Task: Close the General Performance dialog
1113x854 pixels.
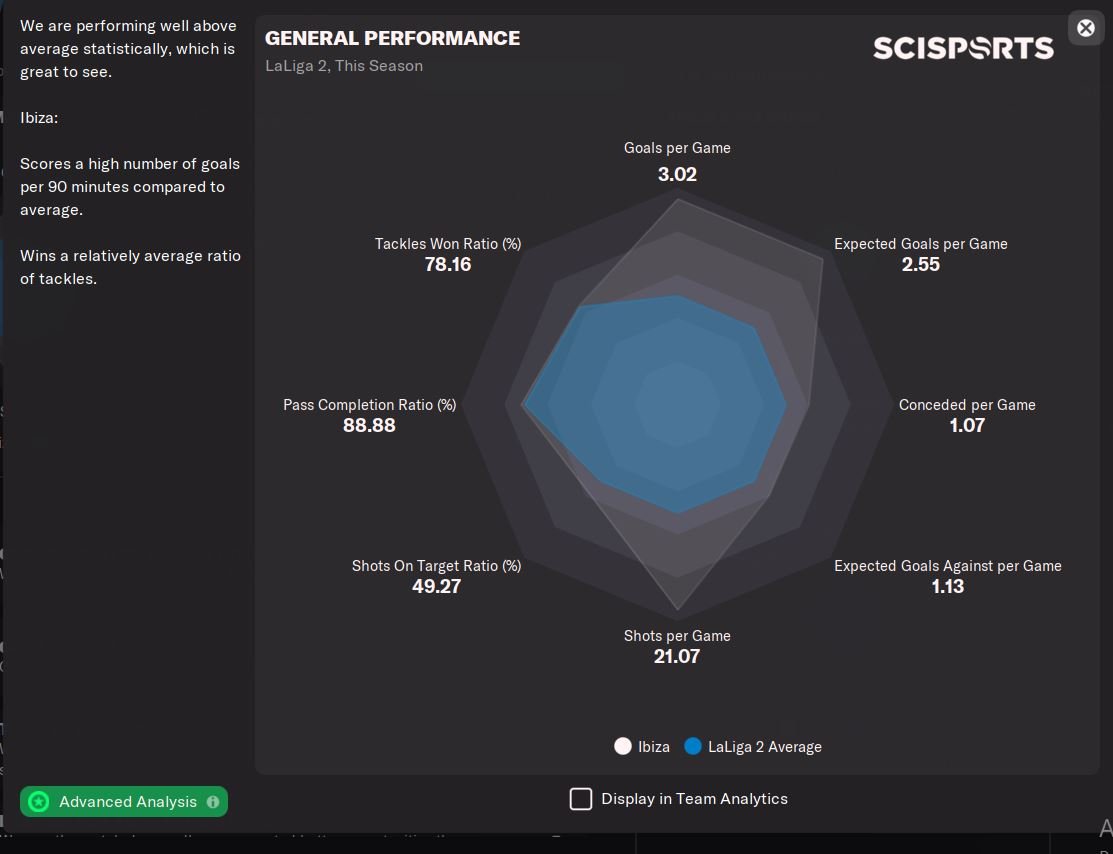Action: 1085,28
